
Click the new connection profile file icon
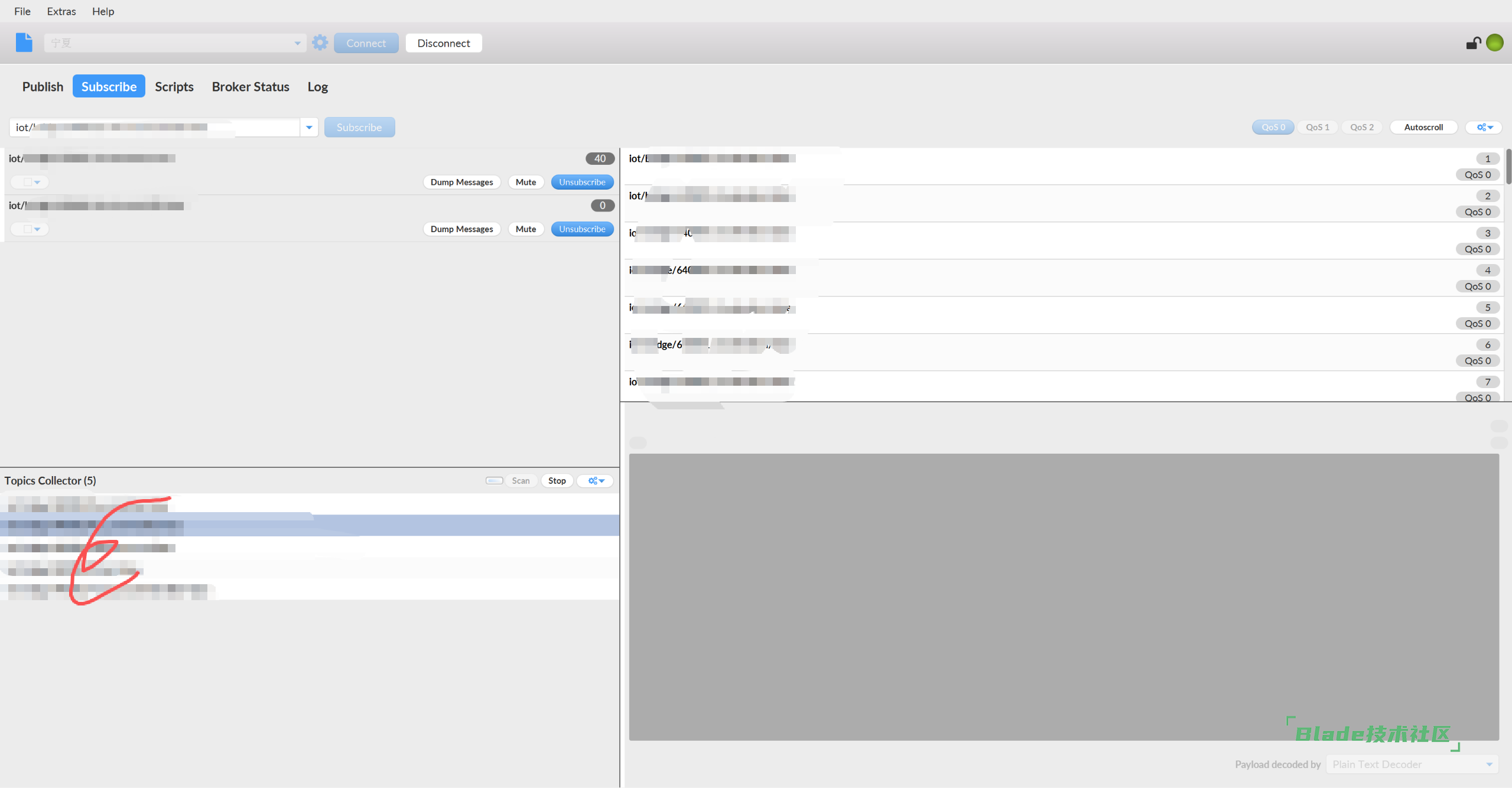click(24, 43)
